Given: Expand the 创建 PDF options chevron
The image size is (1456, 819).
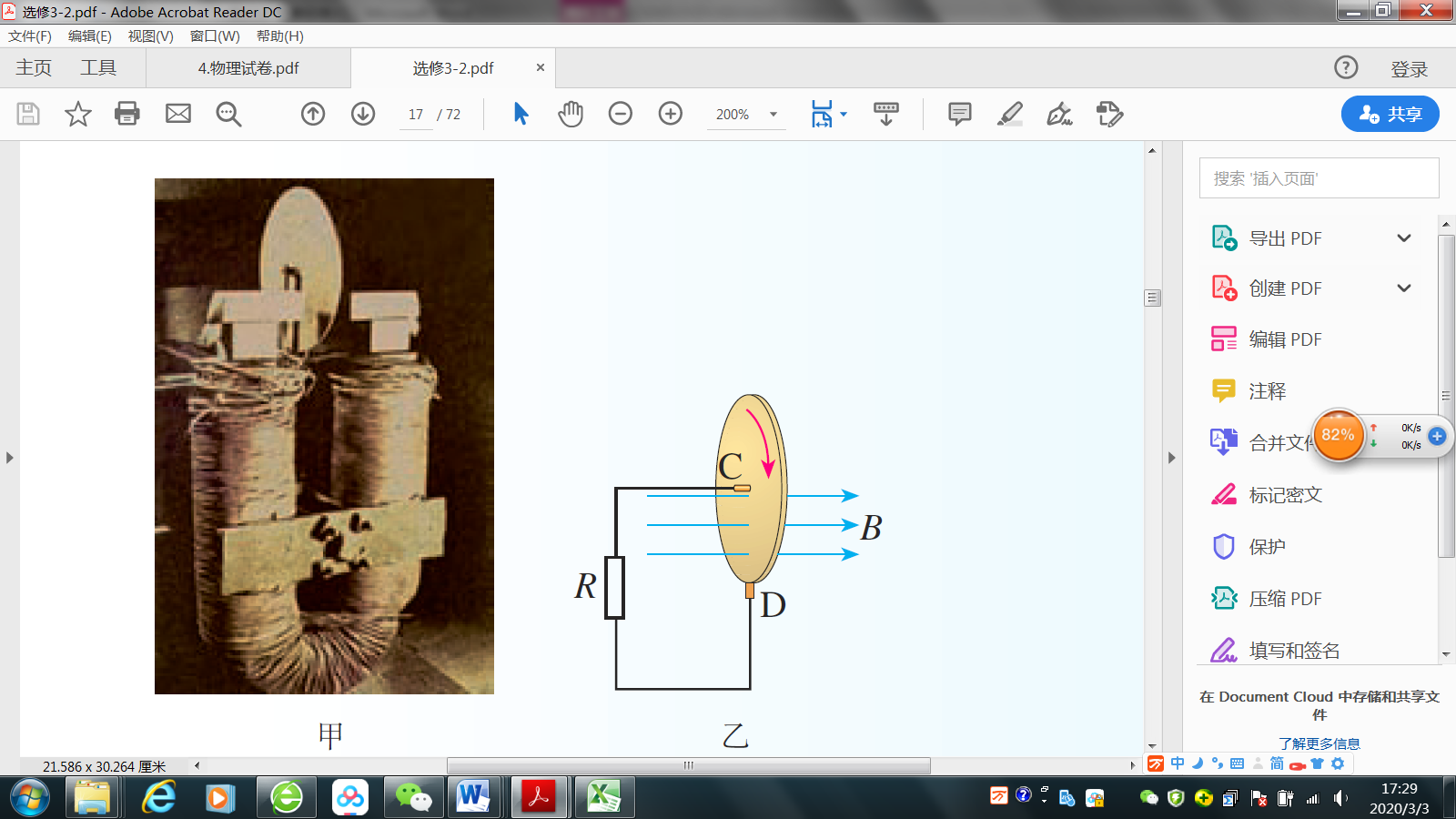Looking at the screenshot, I should pos(1404,288).
